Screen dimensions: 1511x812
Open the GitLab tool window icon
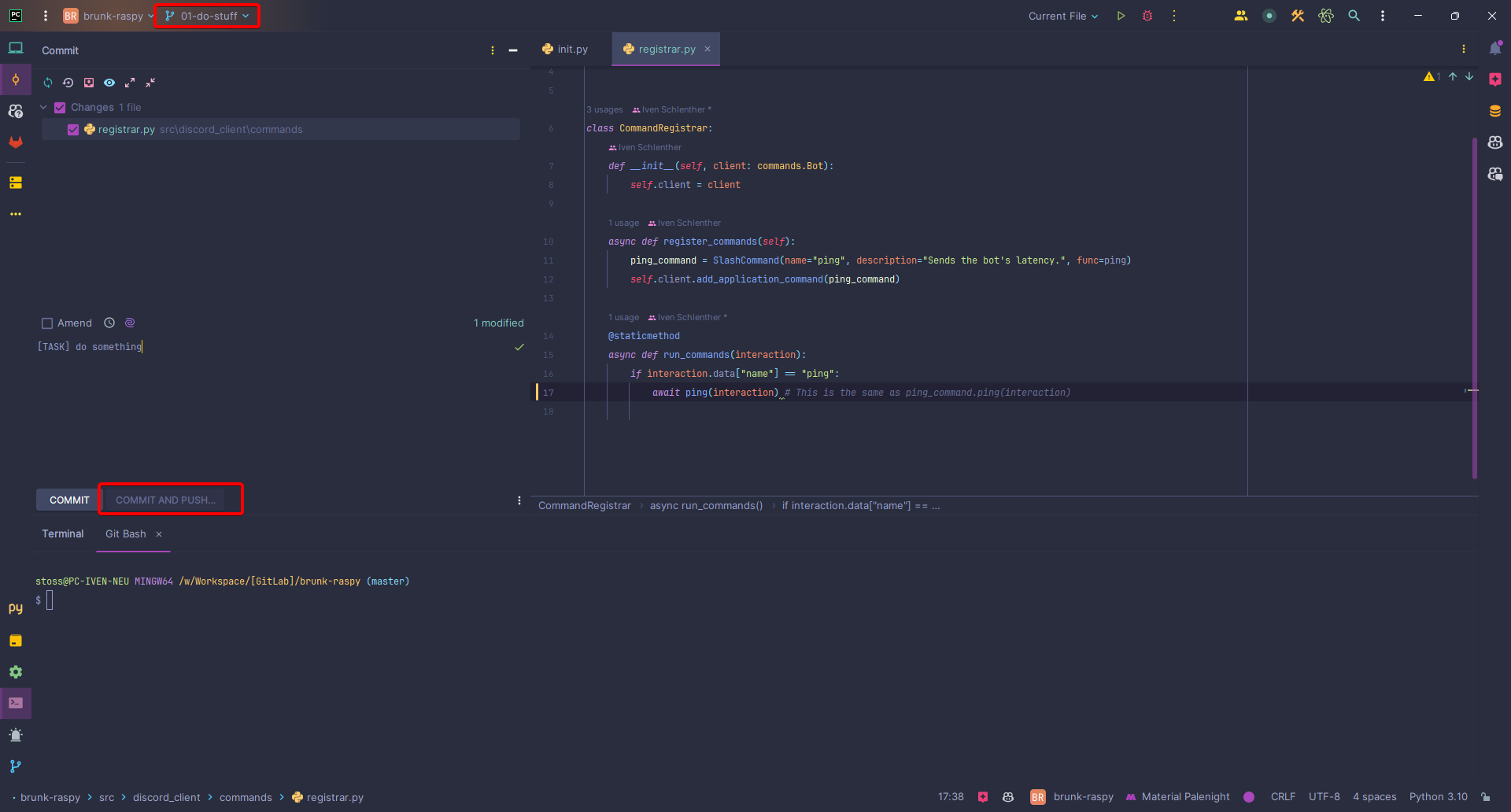tap(16, 142)
